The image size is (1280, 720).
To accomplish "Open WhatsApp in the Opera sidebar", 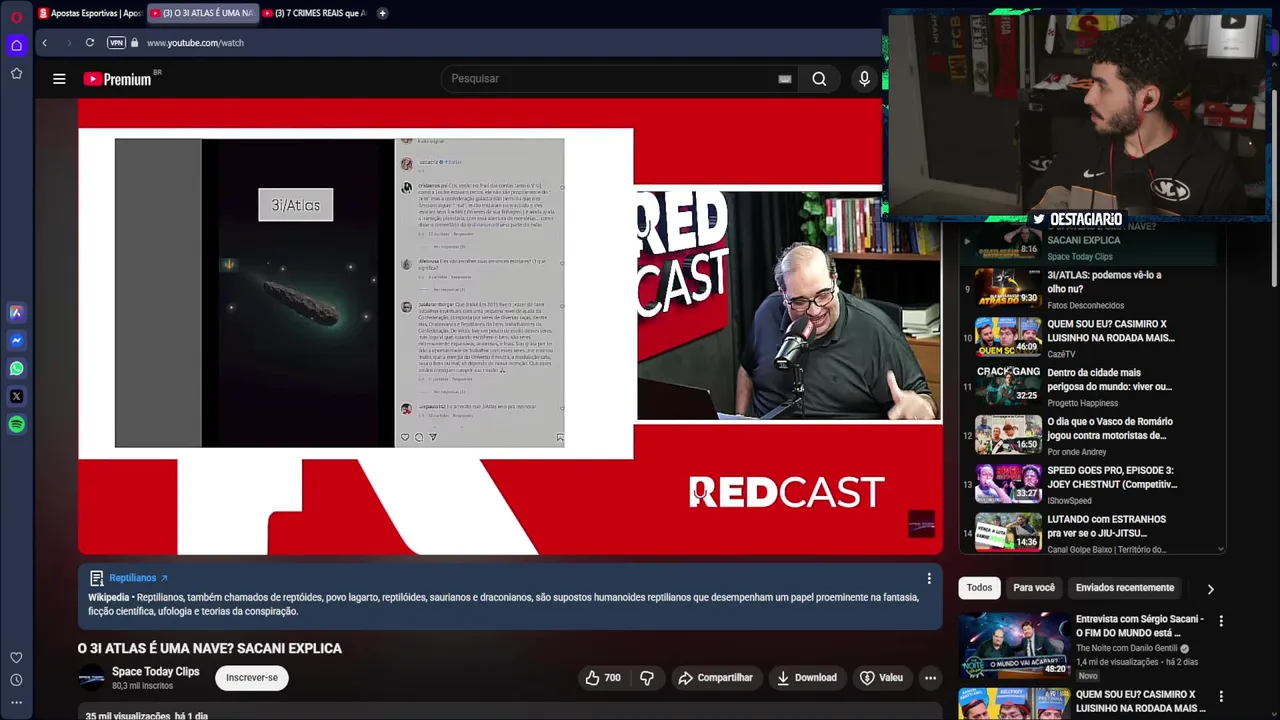I will (16, 368).
